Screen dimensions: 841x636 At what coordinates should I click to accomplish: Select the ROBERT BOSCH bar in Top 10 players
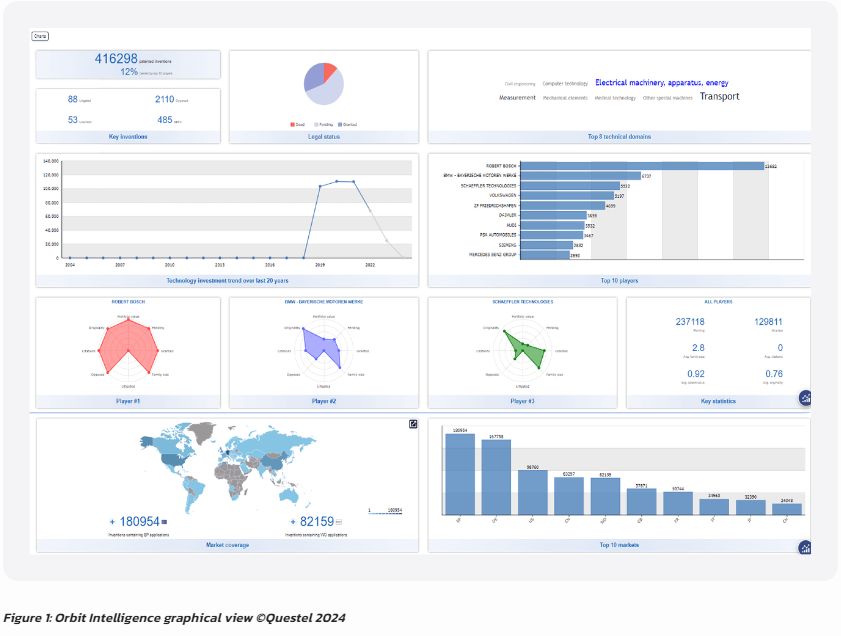pyautogui.click(x=642, y=166)
